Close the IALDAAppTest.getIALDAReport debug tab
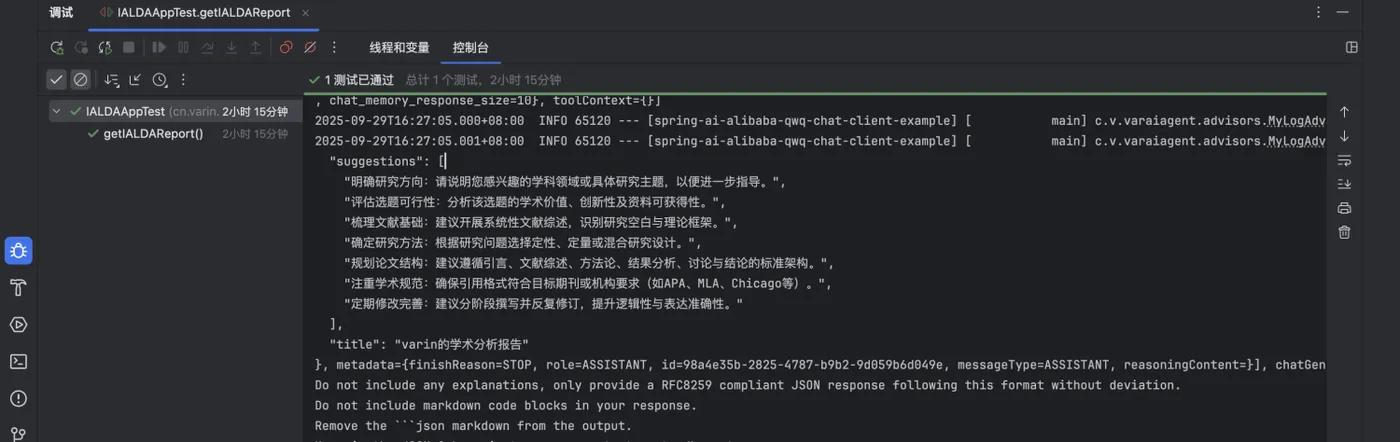The image size is (1400, 442). 306,13
